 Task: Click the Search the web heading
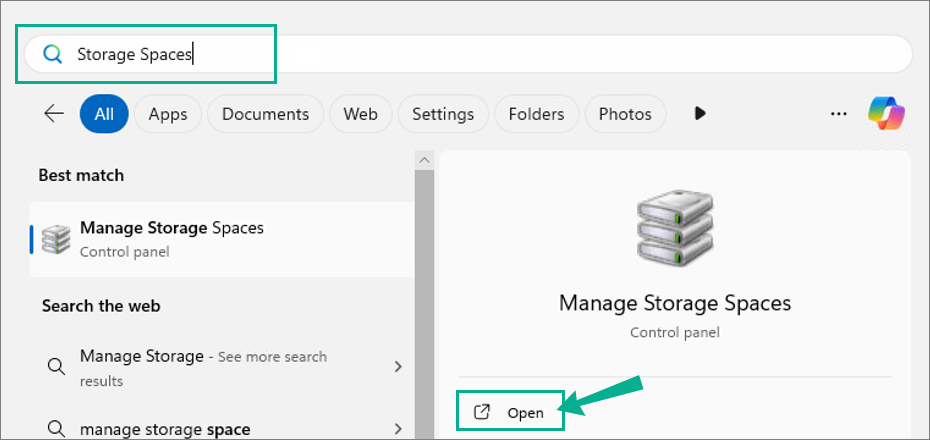click(x=101, y=306)
